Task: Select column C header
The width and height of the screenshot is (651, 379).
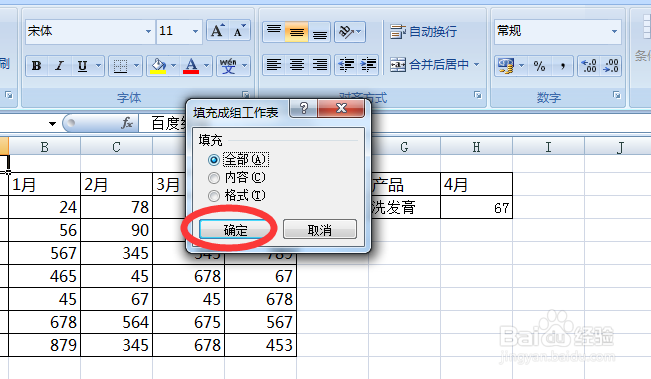Action: click(117, 147)
